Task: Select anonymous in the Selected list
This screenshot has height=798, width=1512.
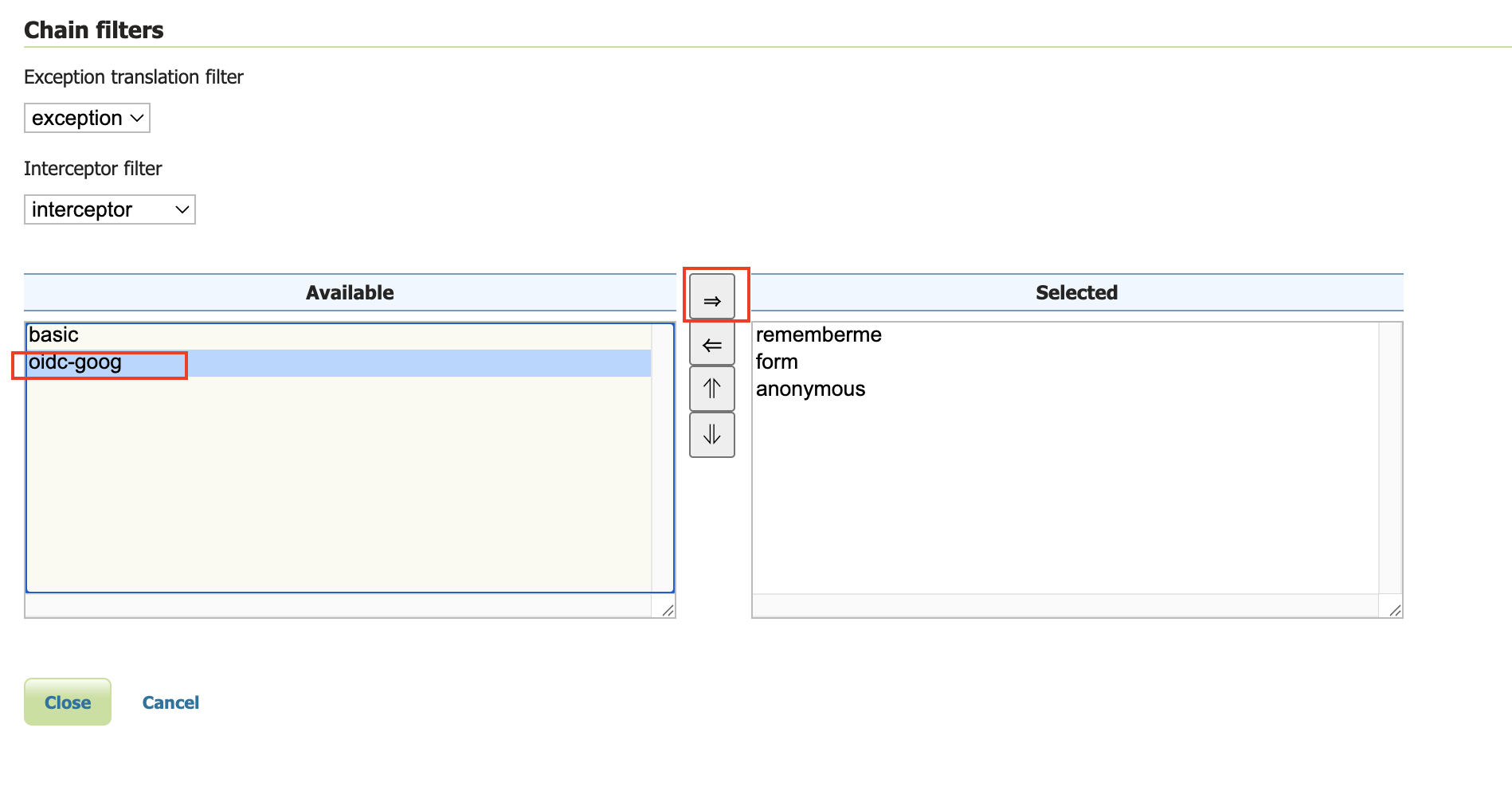Action: coord(810,389)
